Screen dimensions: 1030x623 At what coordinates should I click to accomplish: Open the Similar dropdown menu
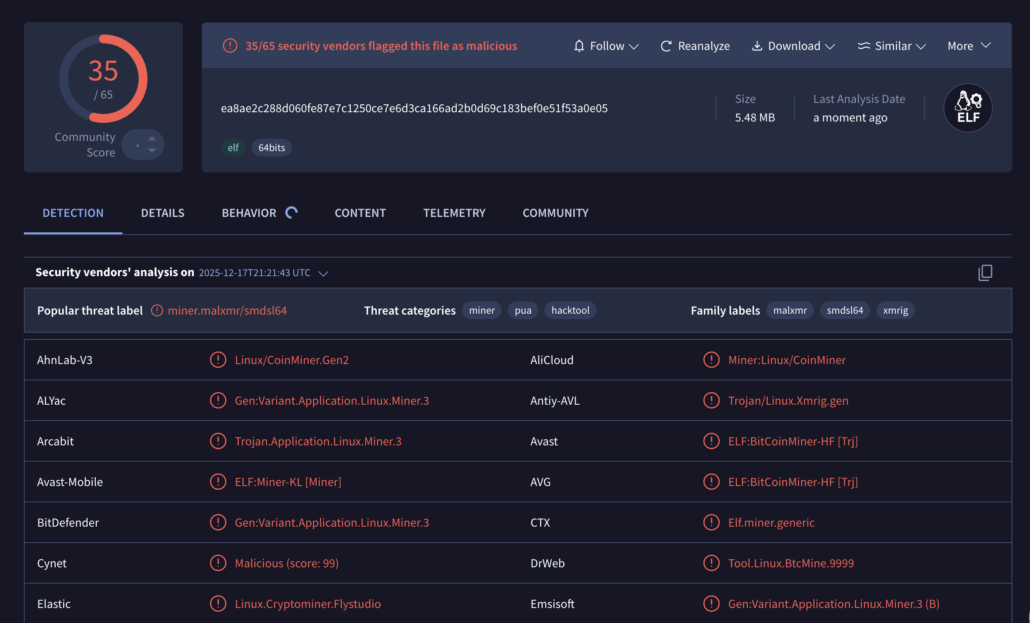891,46
